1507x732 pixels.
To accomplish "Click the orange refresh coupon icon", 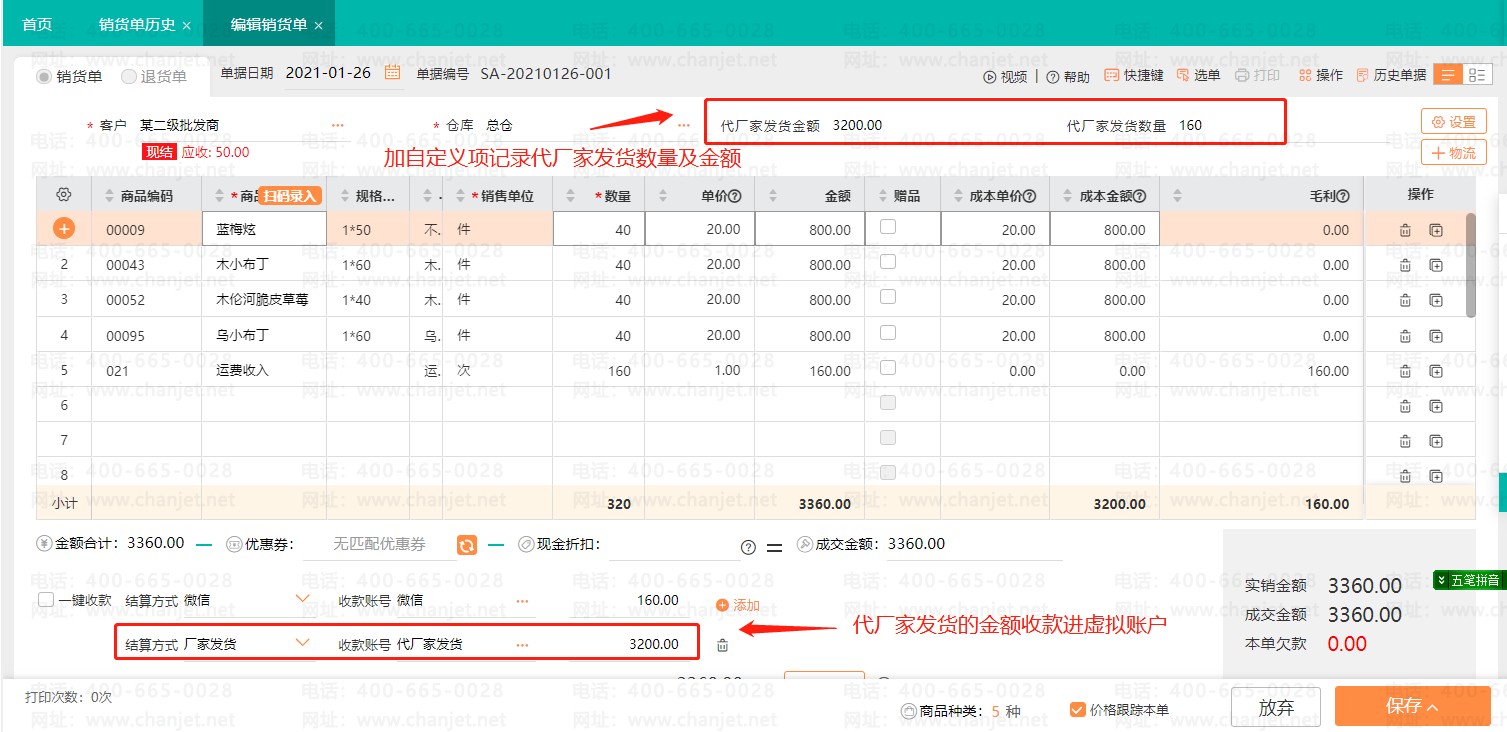I will tap(467, 545).
